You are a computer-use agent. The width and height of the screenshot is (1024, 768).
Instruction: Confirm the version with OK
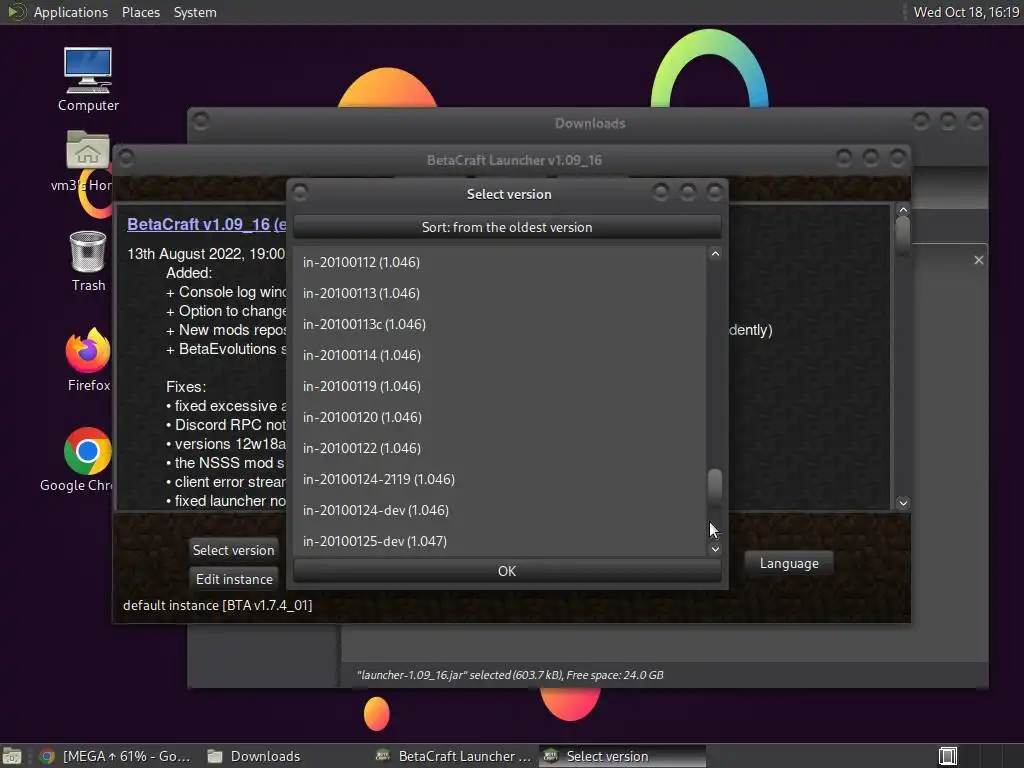pos(507,571)
